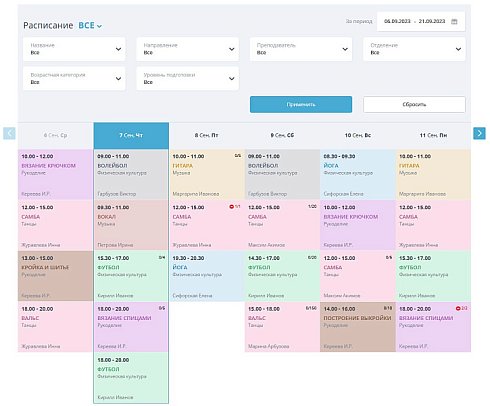Go to the next week with the right arrow
490x406 pixels.
coord(479,133)
